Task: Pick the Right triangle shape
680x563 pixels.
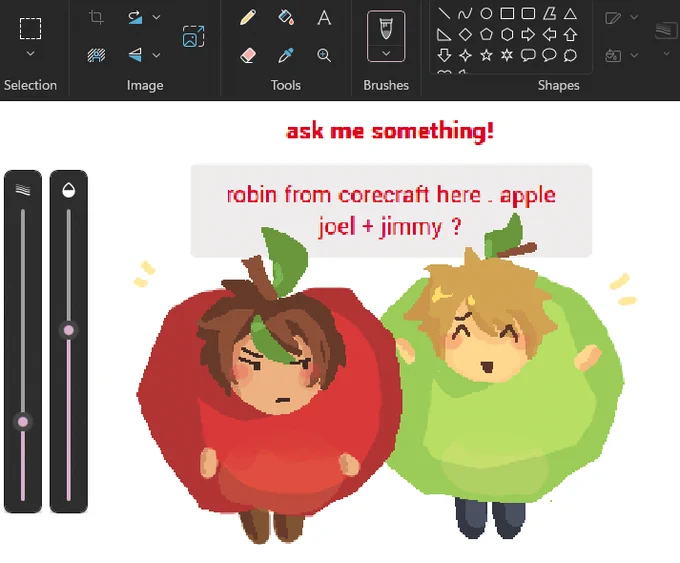Action: 444,34
